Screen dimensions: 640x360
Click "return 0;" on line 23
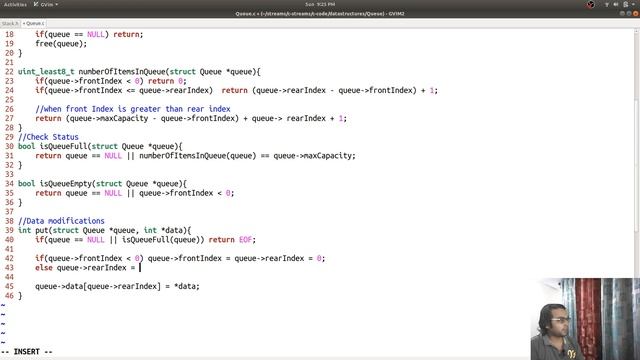pyautogui.click(x=167, y=81)
